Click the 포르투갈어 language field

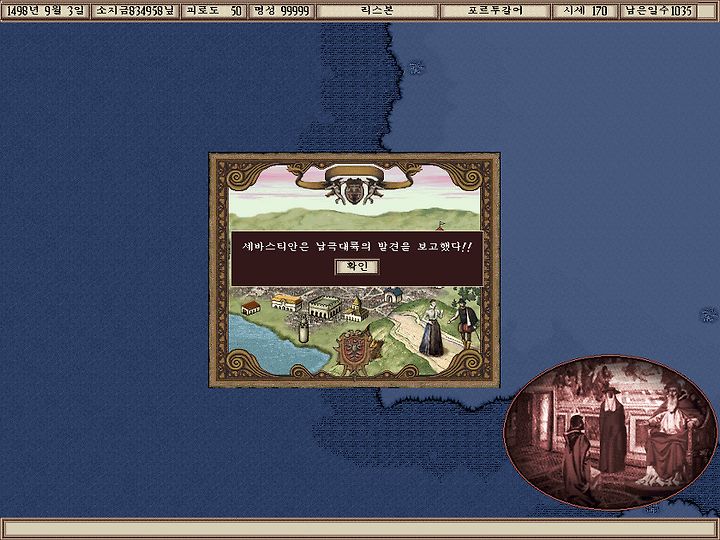tap(495, 11)
